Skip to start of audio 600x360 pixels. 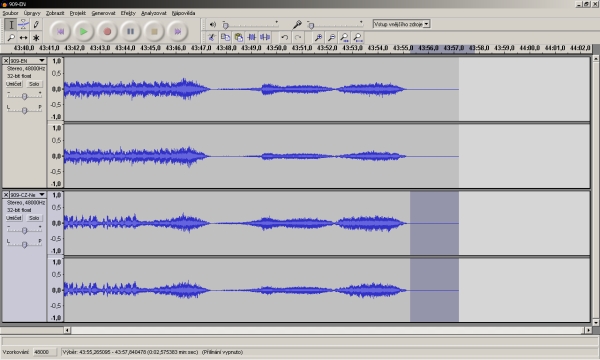tap(60, 31)
